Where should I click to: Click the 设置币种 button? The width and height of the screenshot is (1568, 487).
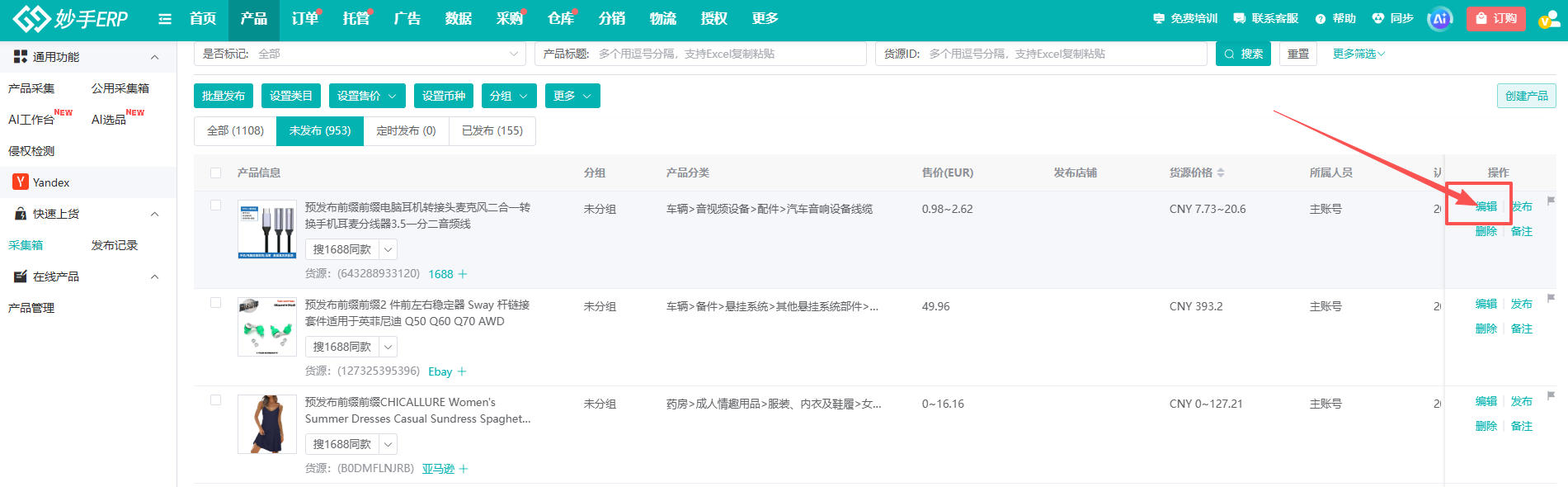444,96
